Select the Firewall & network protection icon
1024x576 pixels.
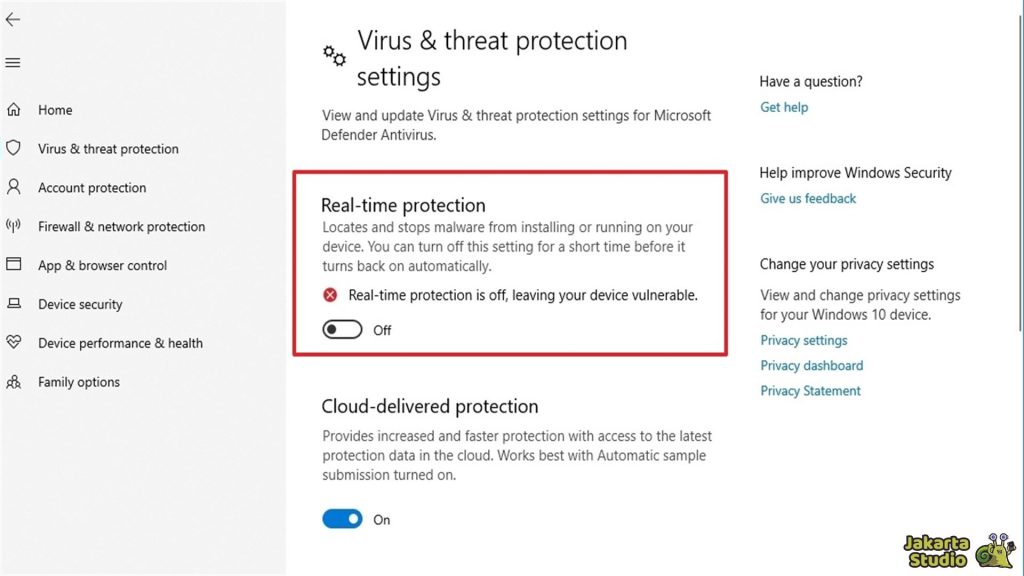click(15, 226)
